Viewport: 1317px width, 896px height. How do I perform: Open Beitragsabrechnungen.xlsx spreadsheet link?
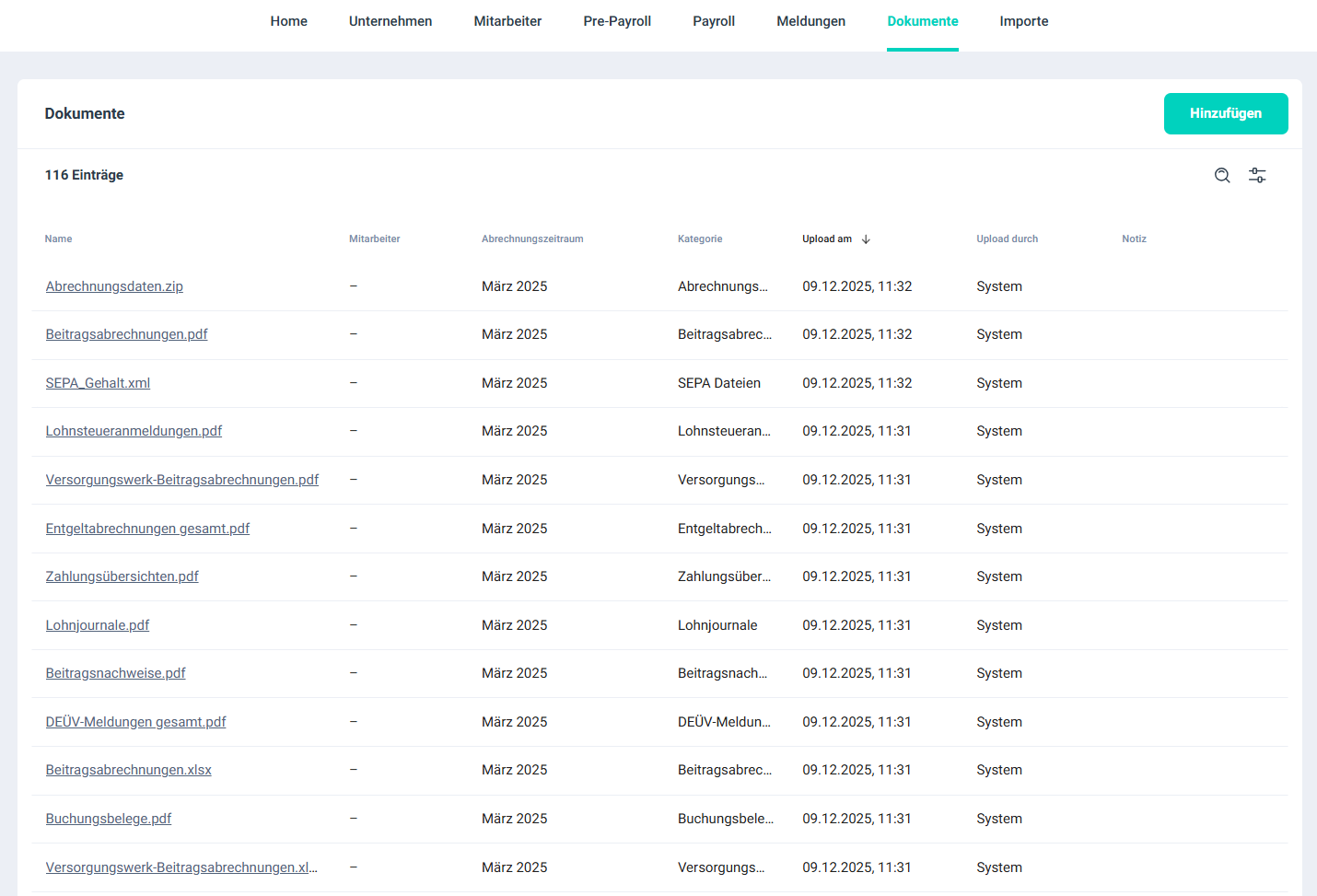coord(129,770)
